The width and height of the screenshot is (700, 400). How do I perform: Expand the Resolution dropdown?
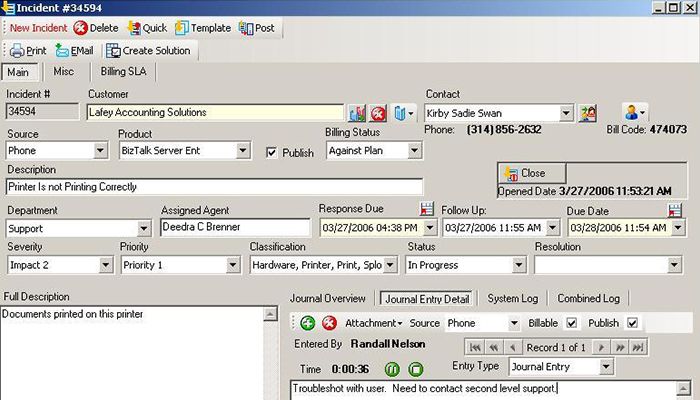pyautogui.click(x=675, y=265)
